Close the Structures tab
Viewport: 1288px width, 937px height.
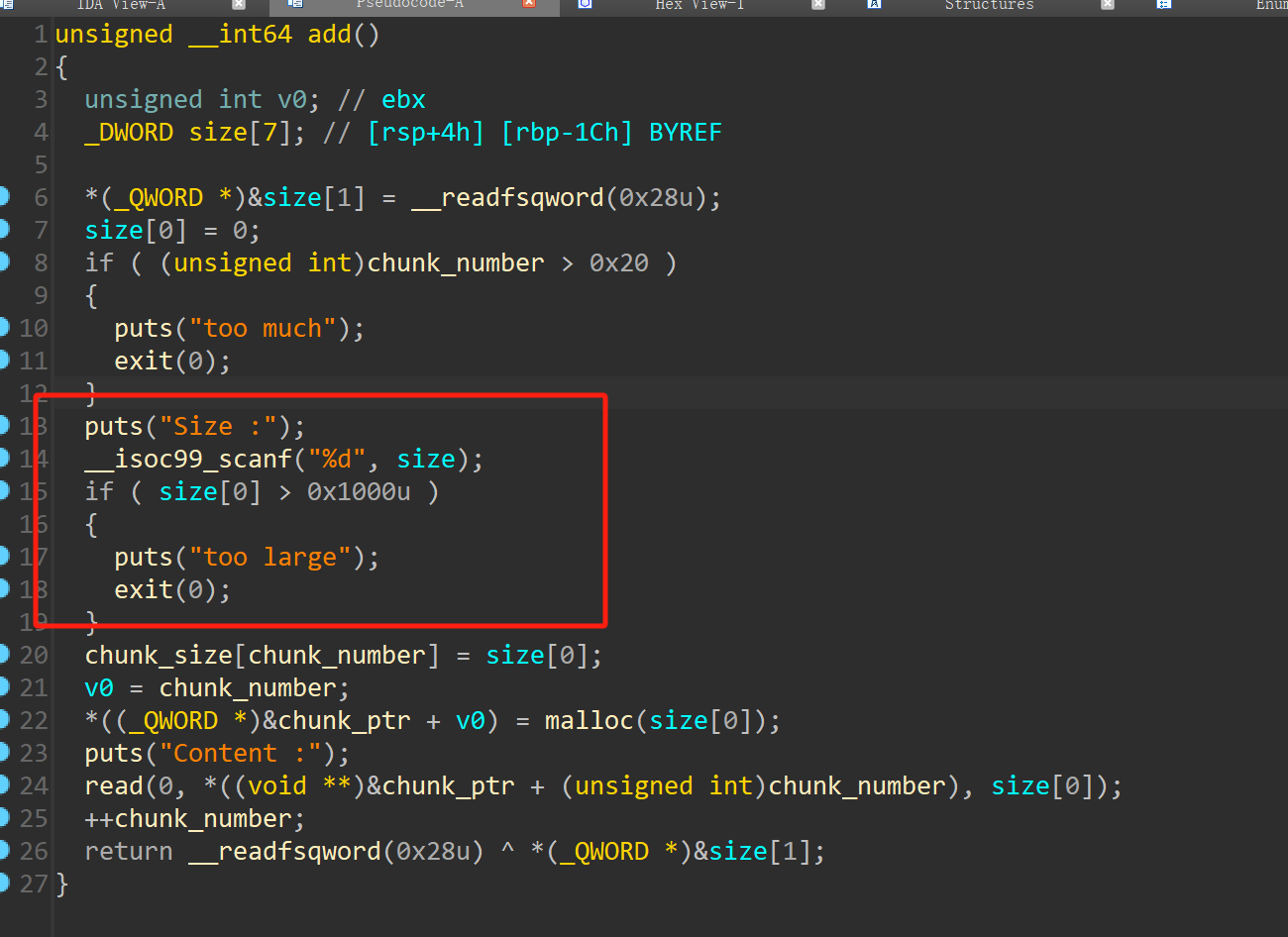pyautogui.click(x=1108, y=4)
